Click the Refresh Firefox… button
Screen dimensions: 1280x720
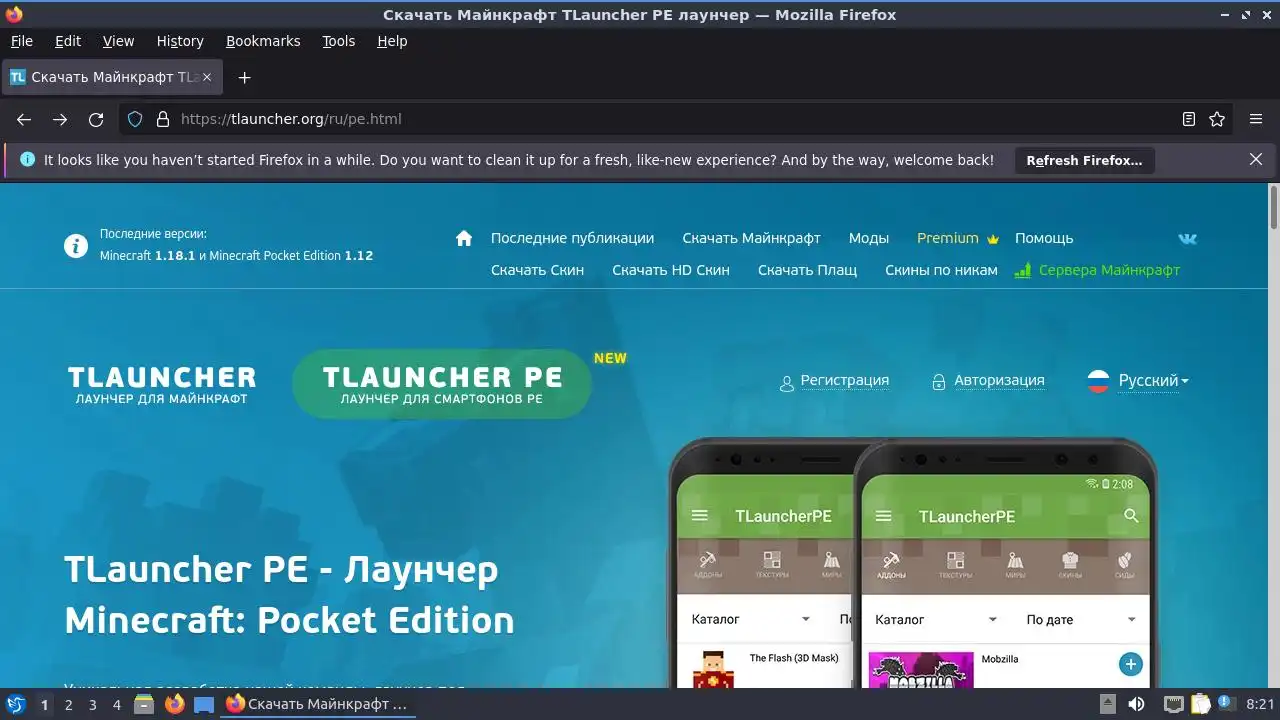[1084, 160]
